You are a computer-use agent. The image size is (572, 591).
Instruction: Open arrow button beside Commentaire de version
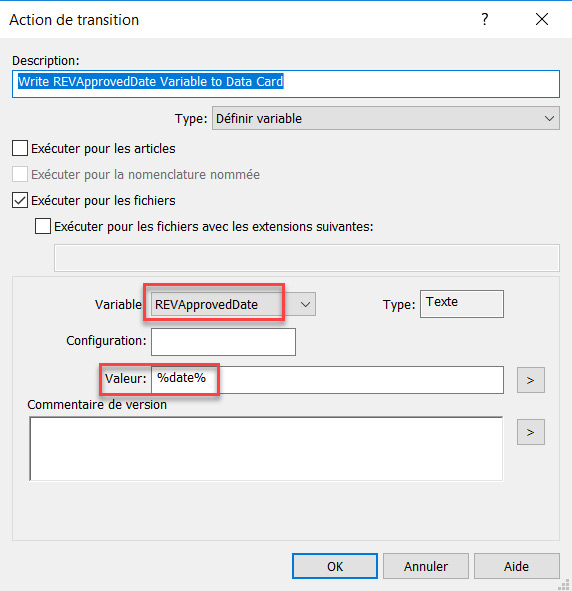coord(531,432)
